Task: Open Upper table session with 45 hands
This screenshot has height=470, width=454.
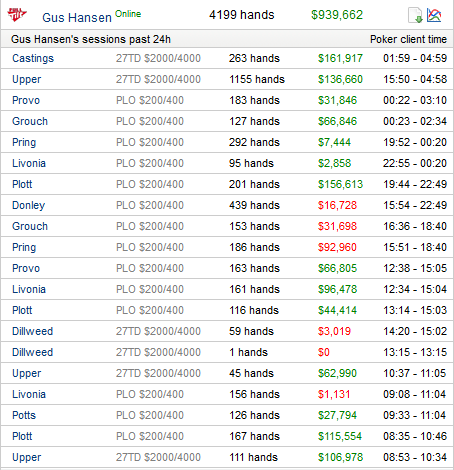Action: pos(27,373)
